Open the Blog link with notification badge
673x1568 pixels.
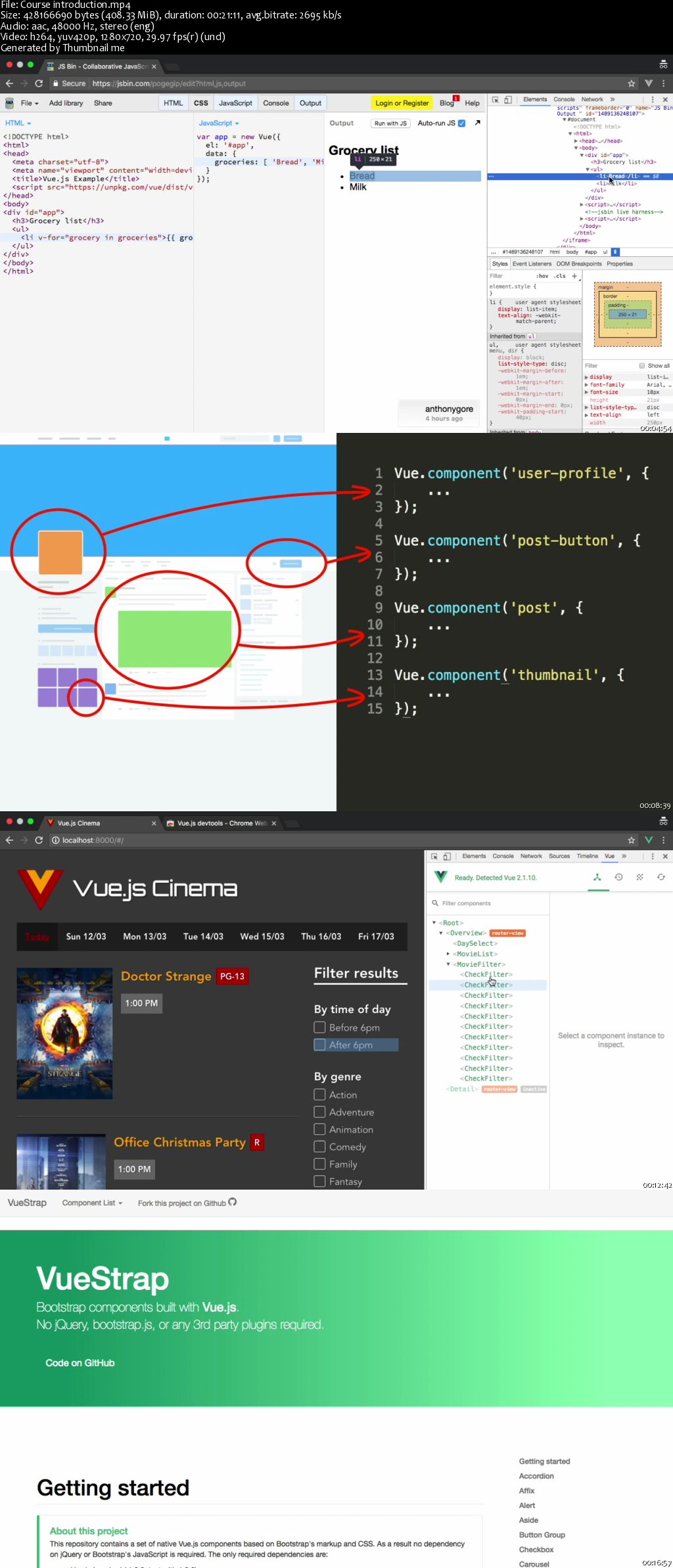tap(448, 103)
